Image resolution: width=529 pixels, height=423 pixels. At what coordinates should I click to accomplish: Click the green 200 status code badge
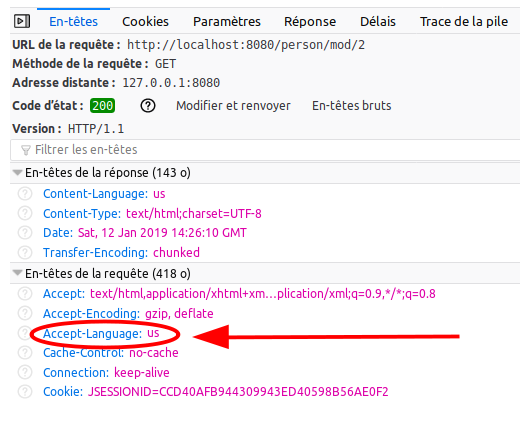(103, 106)
